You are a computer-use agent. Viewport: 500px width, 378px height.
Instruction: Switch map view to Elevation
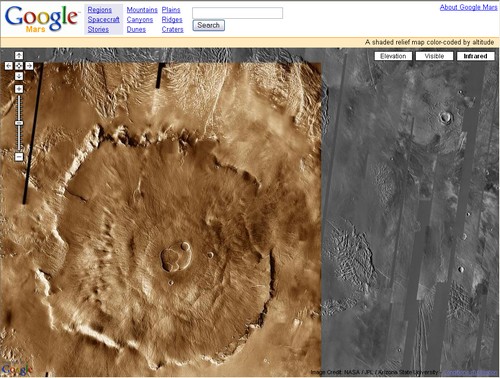coord(393,56)
